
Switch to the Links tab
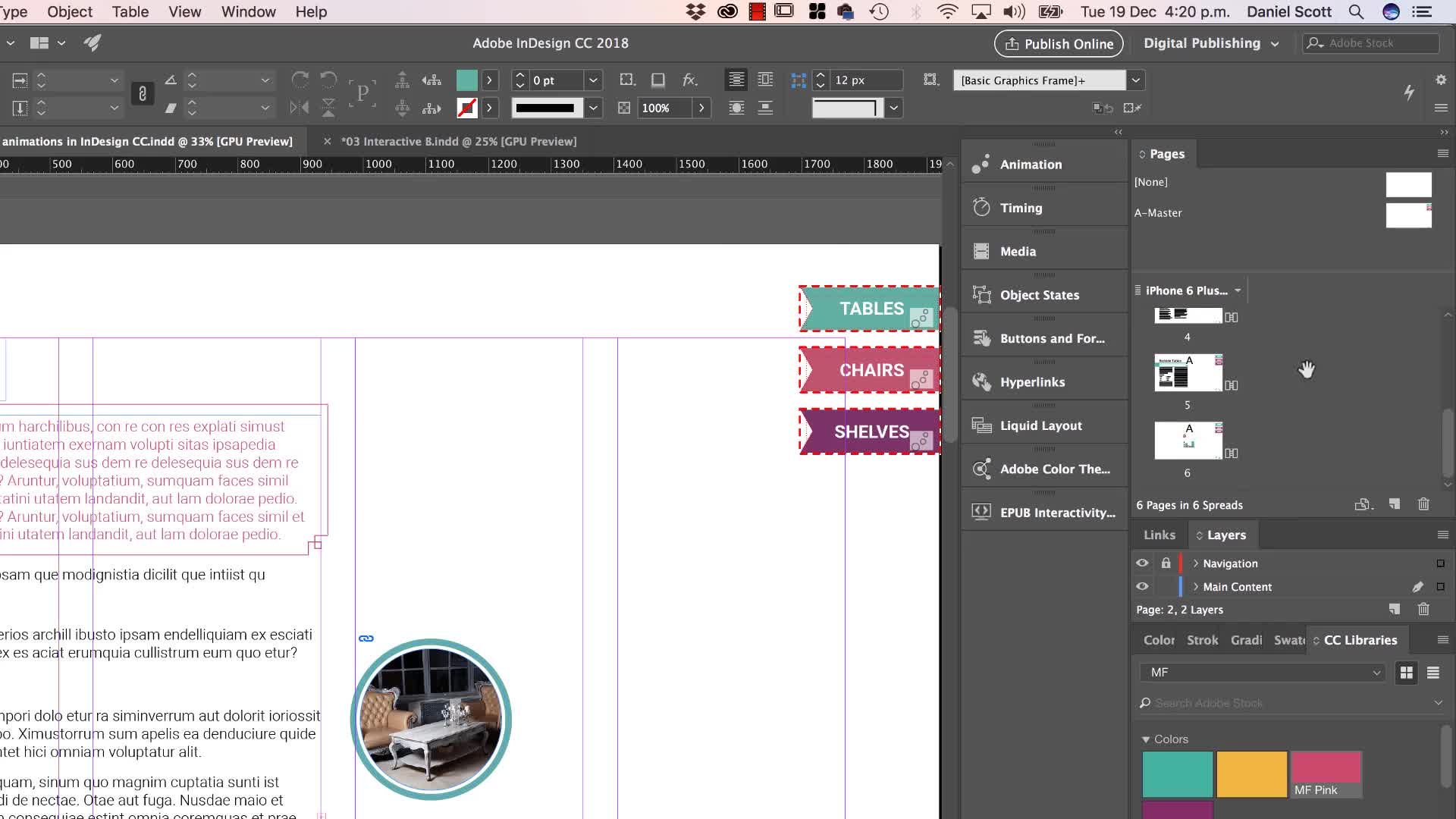[1159, 535]
